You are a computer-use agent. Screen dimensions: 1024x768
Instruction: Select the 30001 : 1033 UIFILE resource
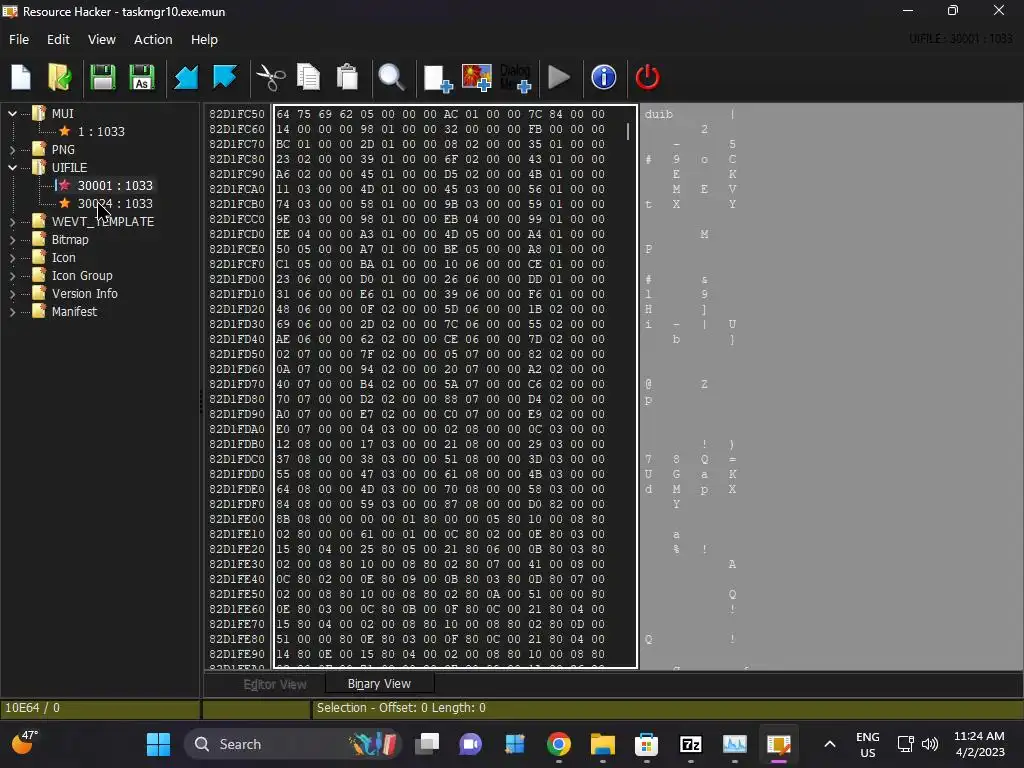coord(115,185)
